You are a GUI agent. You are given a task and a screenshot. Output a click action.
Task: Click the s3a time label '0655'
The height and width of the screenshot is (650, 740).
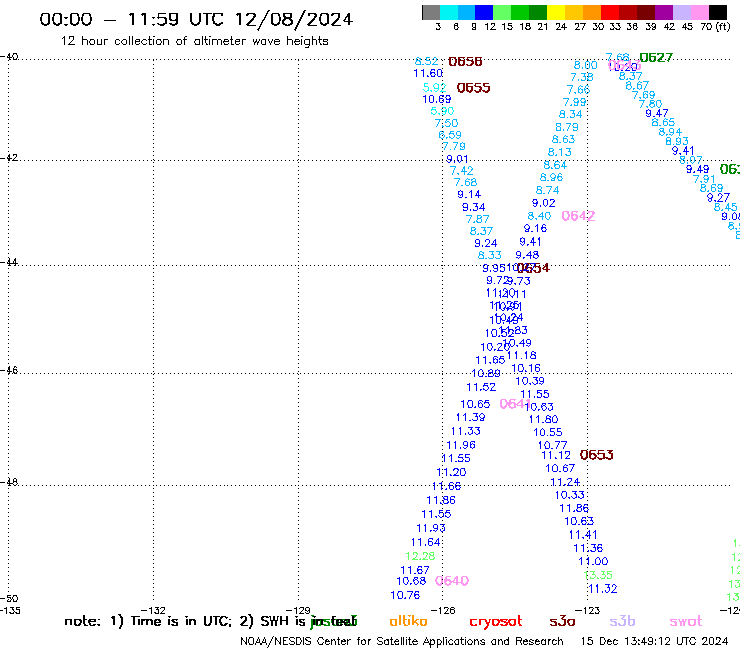point(473,88)
